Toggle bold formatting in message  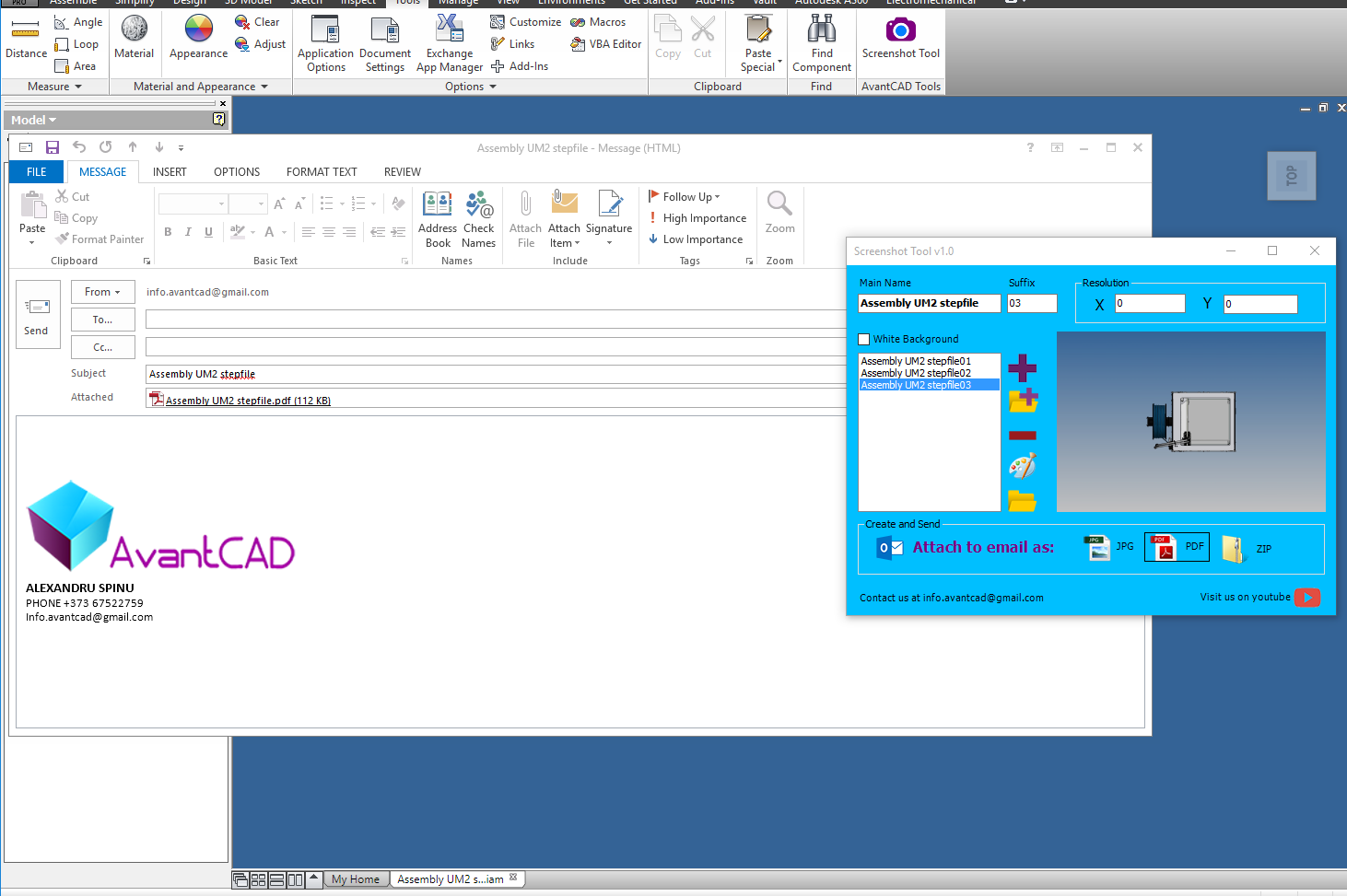tap(168, 232)
